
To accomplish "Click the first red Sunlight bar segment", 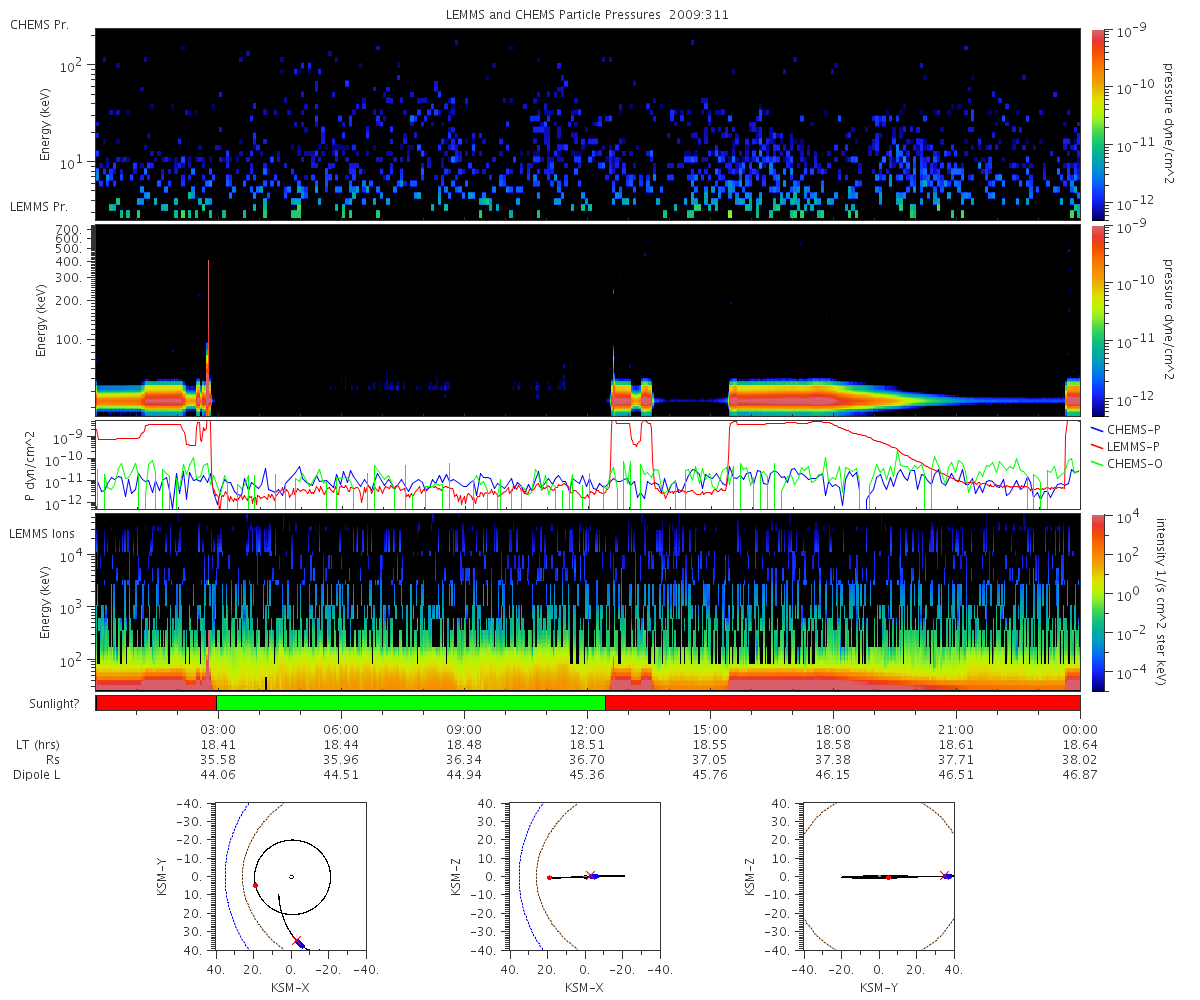I will click(157, 703).
